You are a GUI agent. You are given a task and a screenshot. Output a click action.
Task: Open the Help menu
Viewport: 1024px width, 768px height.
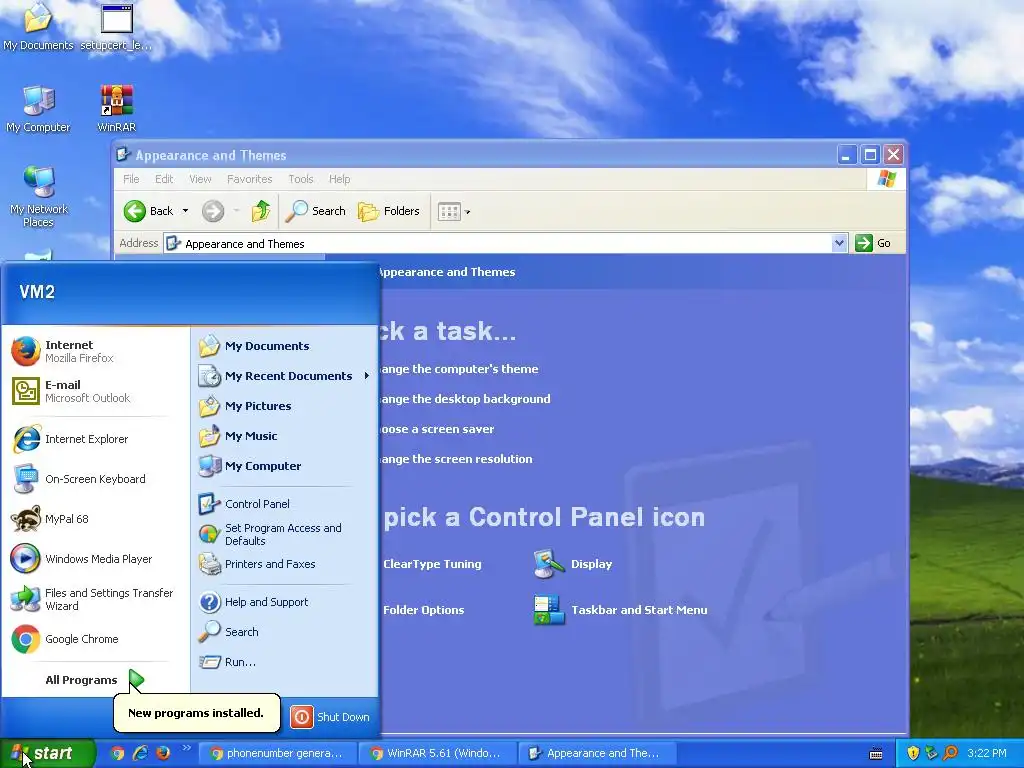340,179
